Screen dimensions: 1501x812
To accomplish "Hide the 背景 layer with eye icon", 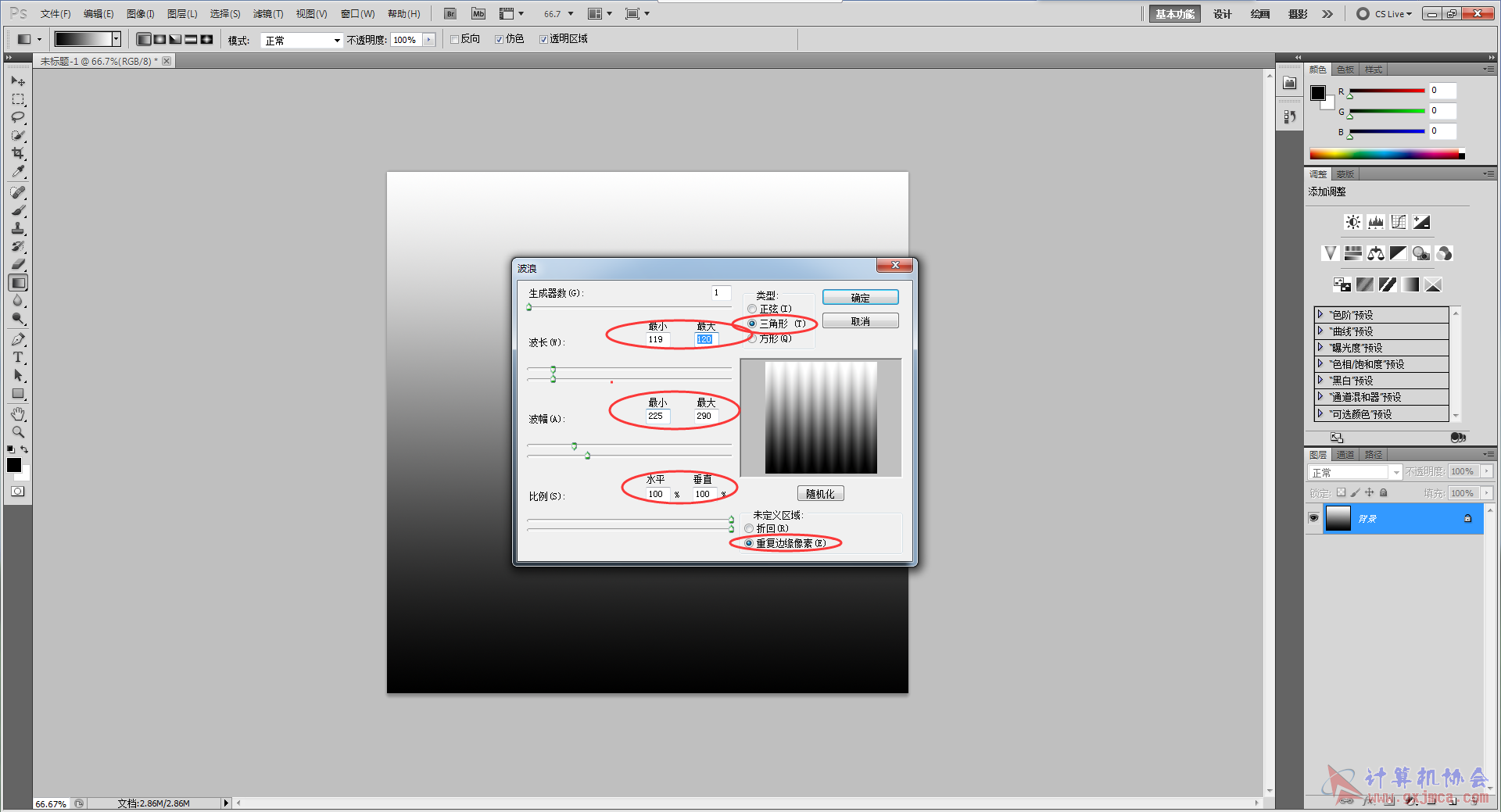I will pos(1313,518).
